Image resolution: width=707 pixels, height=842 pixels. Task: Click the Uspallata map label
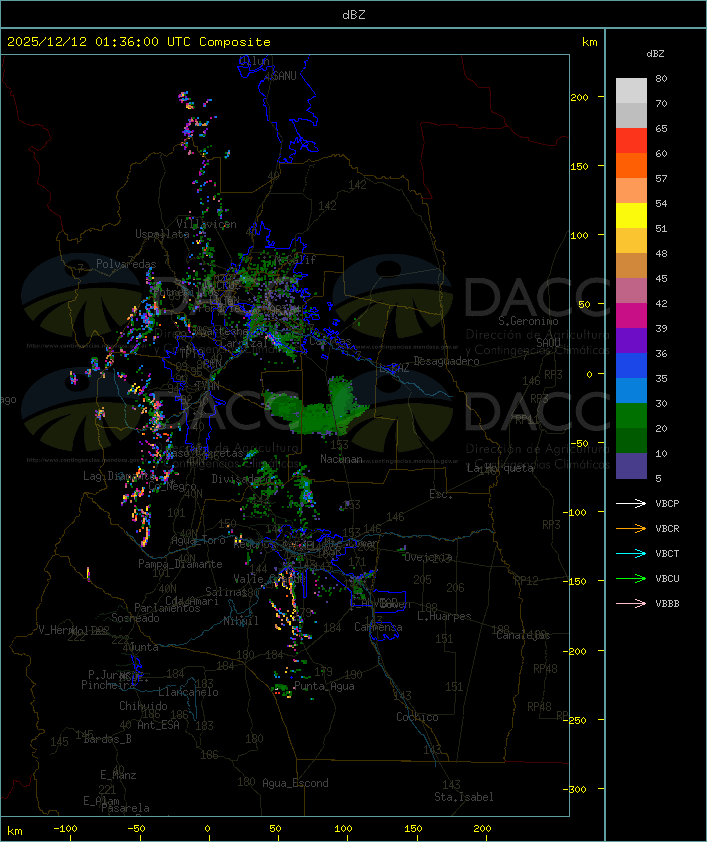click(162, 234)
